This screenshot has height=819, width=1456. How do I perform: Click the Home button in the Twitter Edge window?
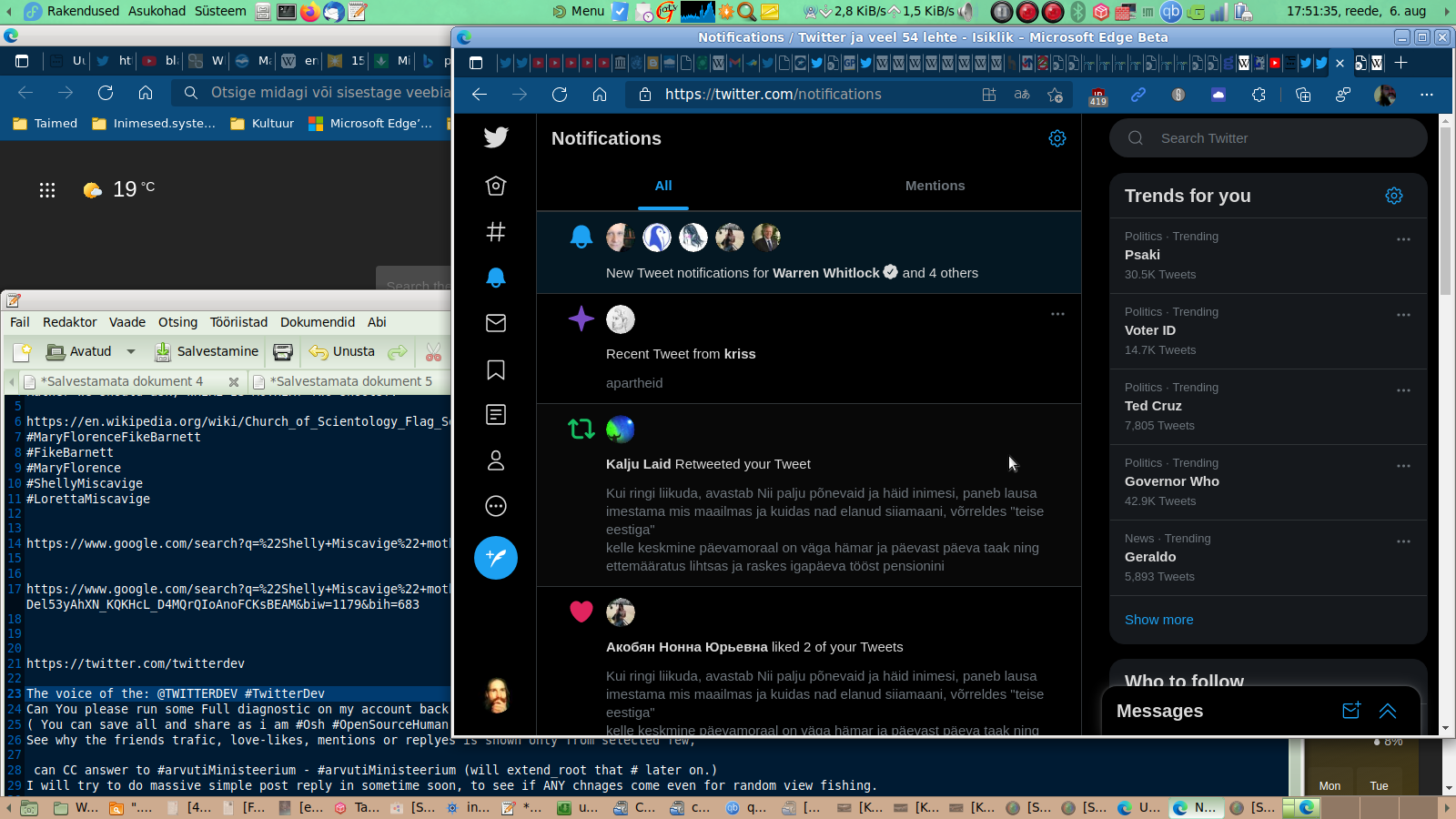(600, 94)
